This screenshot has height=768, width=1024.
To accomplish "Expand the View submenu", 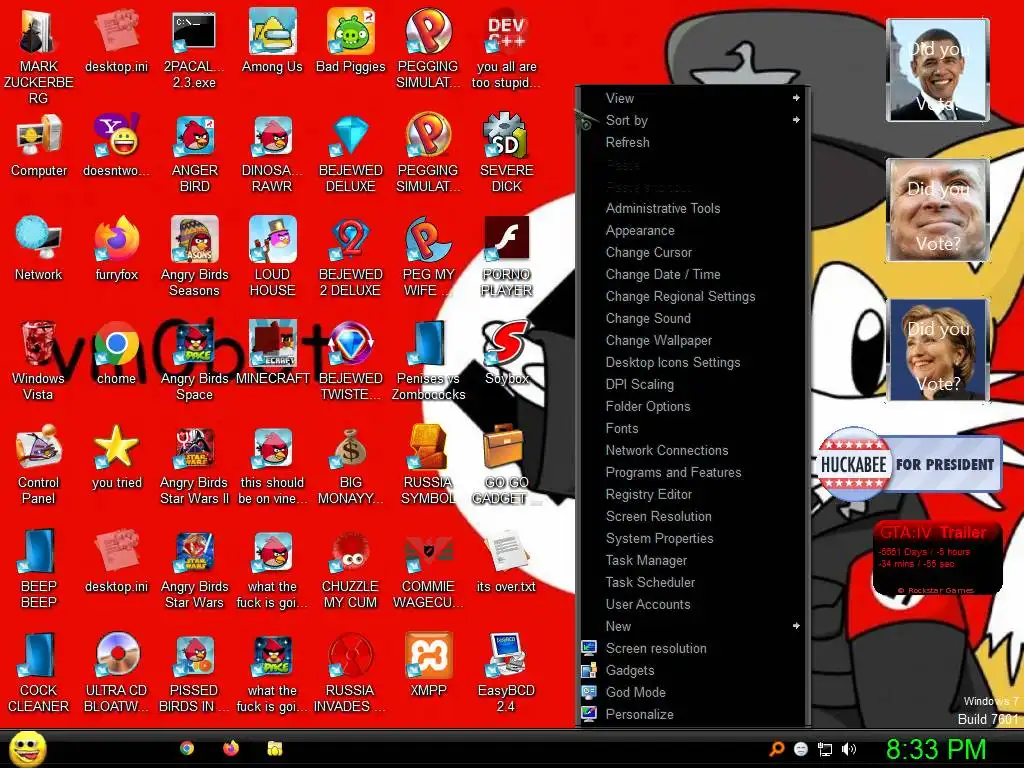I will (x=694, y=98).
